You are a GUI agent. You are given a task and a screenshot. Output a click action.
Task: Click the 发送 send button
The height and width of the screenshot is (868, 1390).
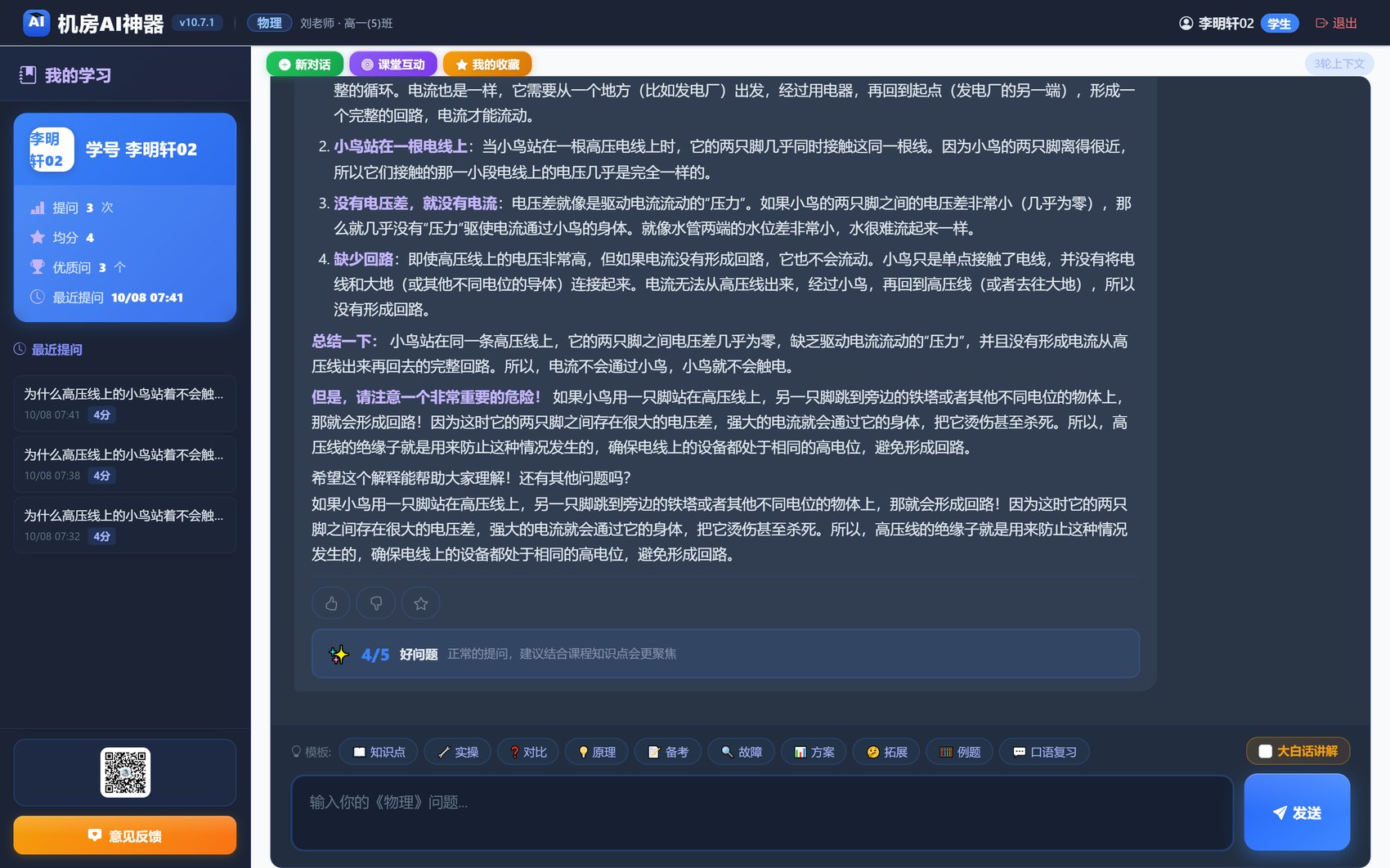click(x=1297, y=812)
